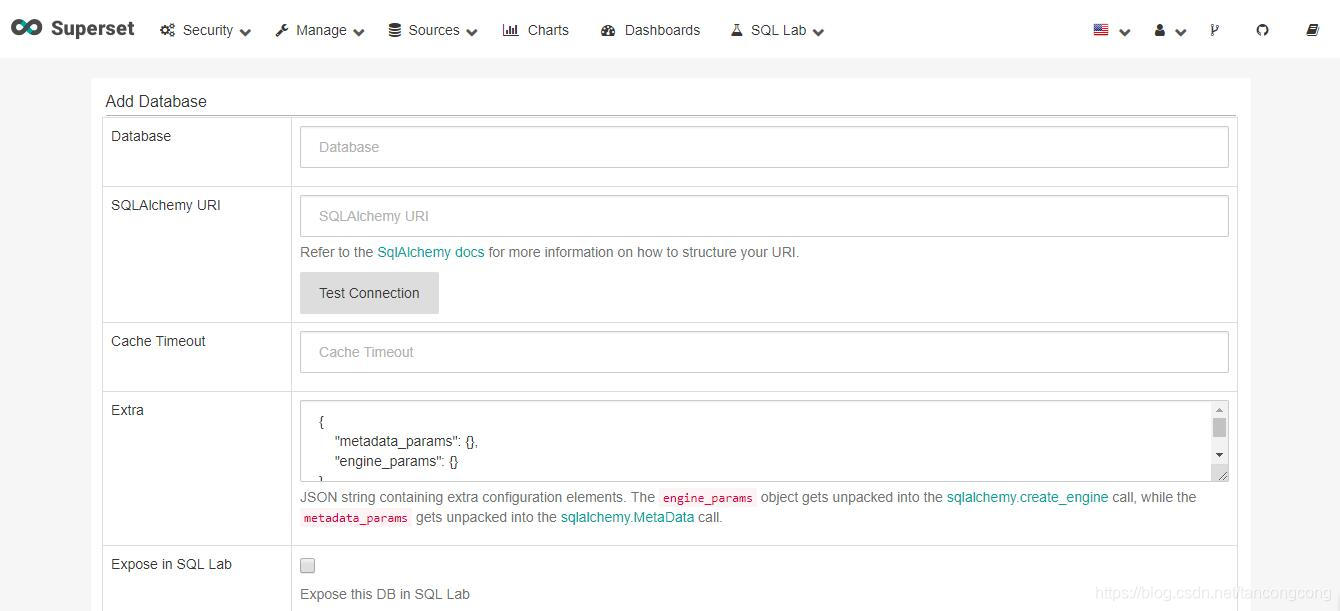Click the Extra textarea scroll up arrow
Viewport: 1340px width, 611px height.
[1219, 410]
